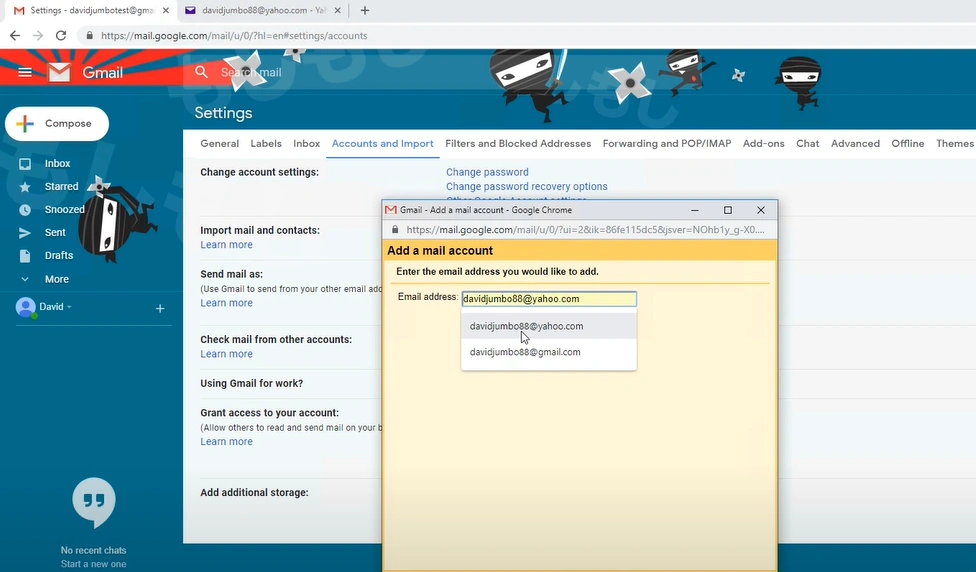Switch to the Labels settings tab
This screenshot has height=572, width=976.
(x=266, y=143)
